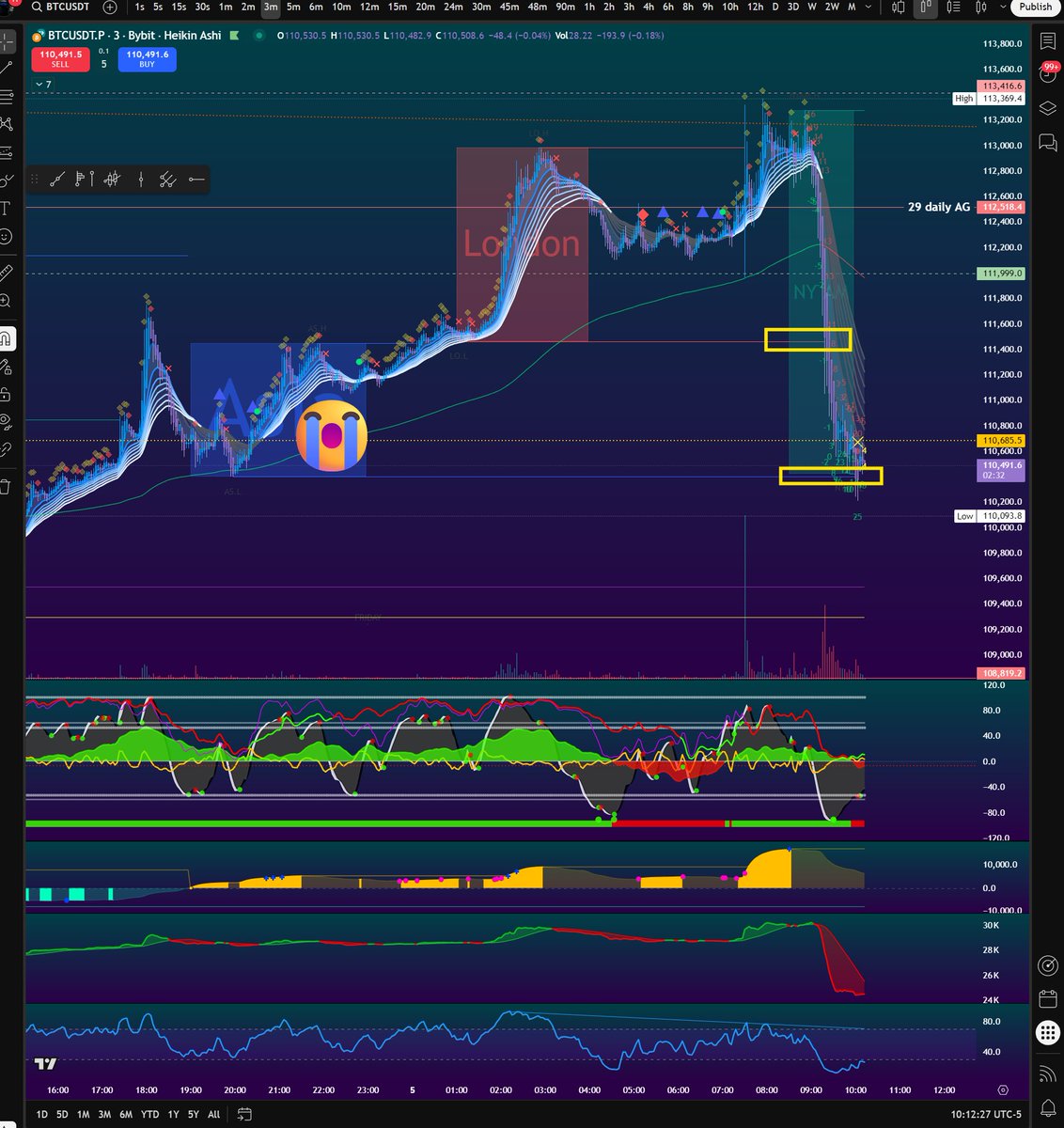Pick trend line in floating favorites toolbar
1064x1128 pixels.
[56, 180]
